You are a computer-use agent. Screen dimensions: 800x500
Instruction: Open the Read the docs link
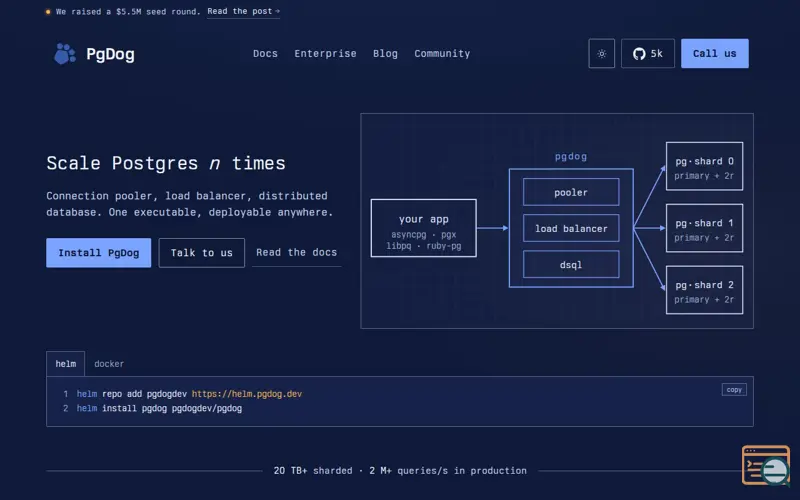(296, 253)
